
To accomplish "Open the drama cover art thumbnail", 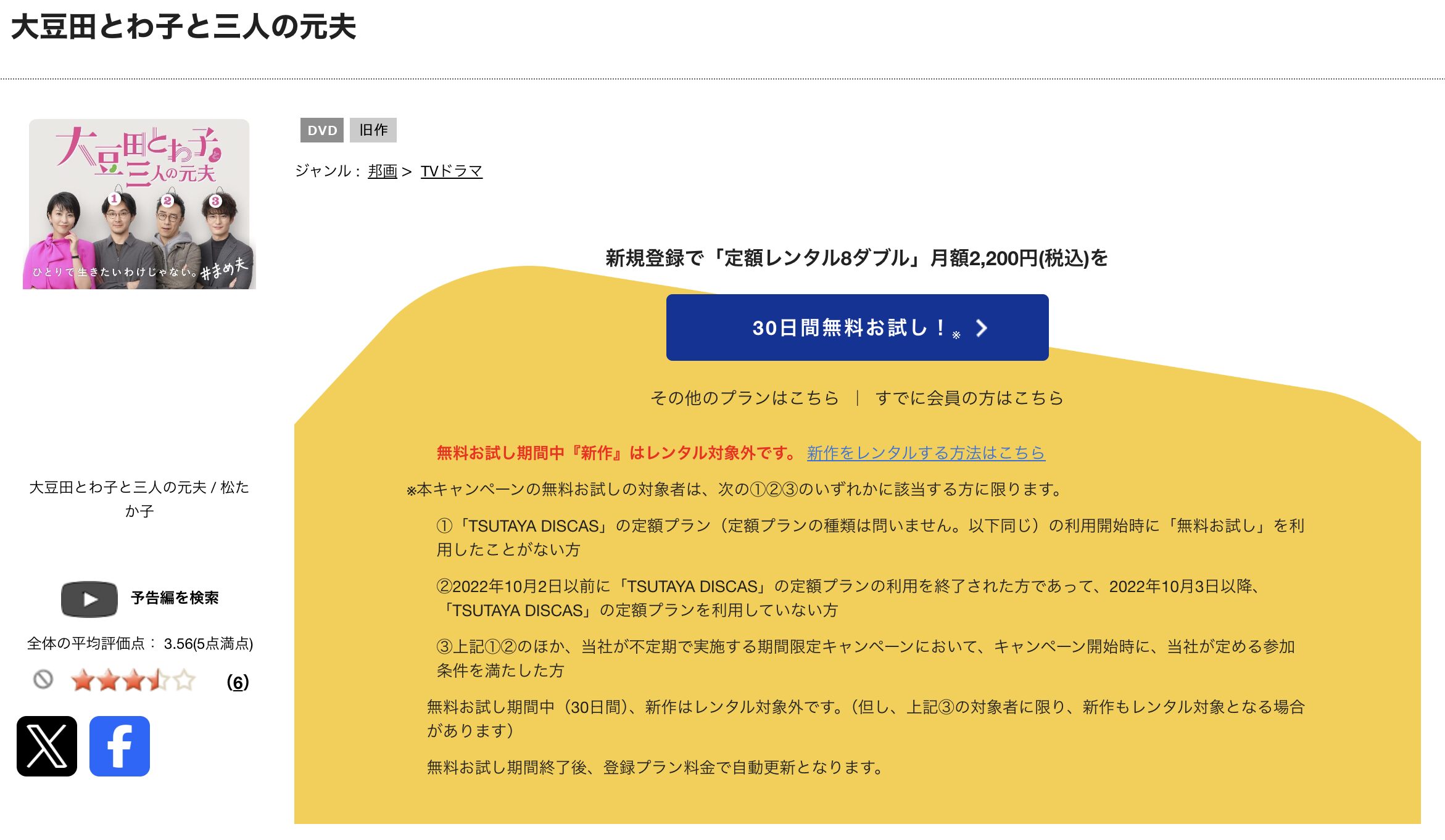I will (139, 204).
